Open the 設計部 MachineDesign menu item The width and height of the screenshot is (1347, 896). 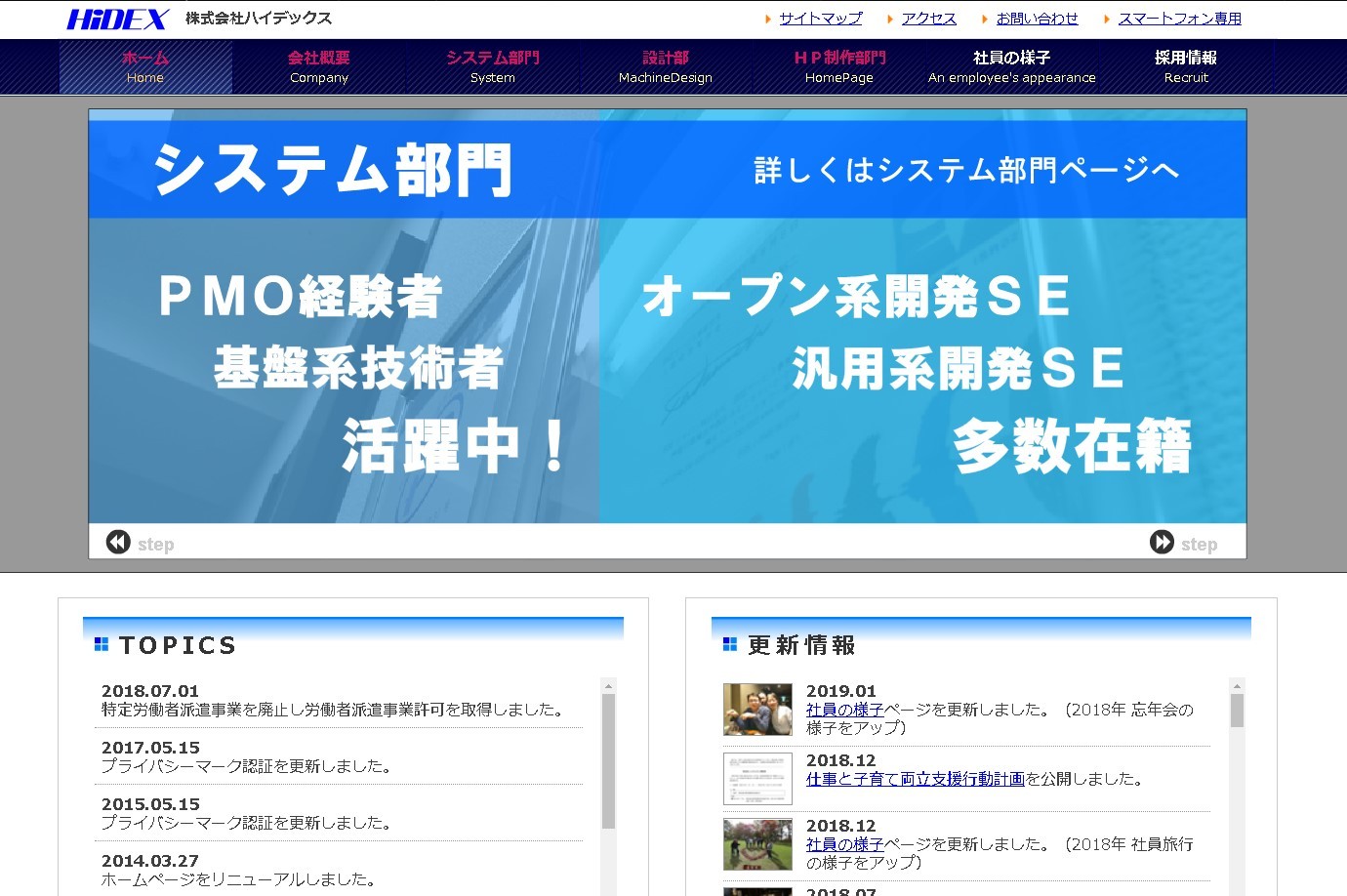[666, 66]
